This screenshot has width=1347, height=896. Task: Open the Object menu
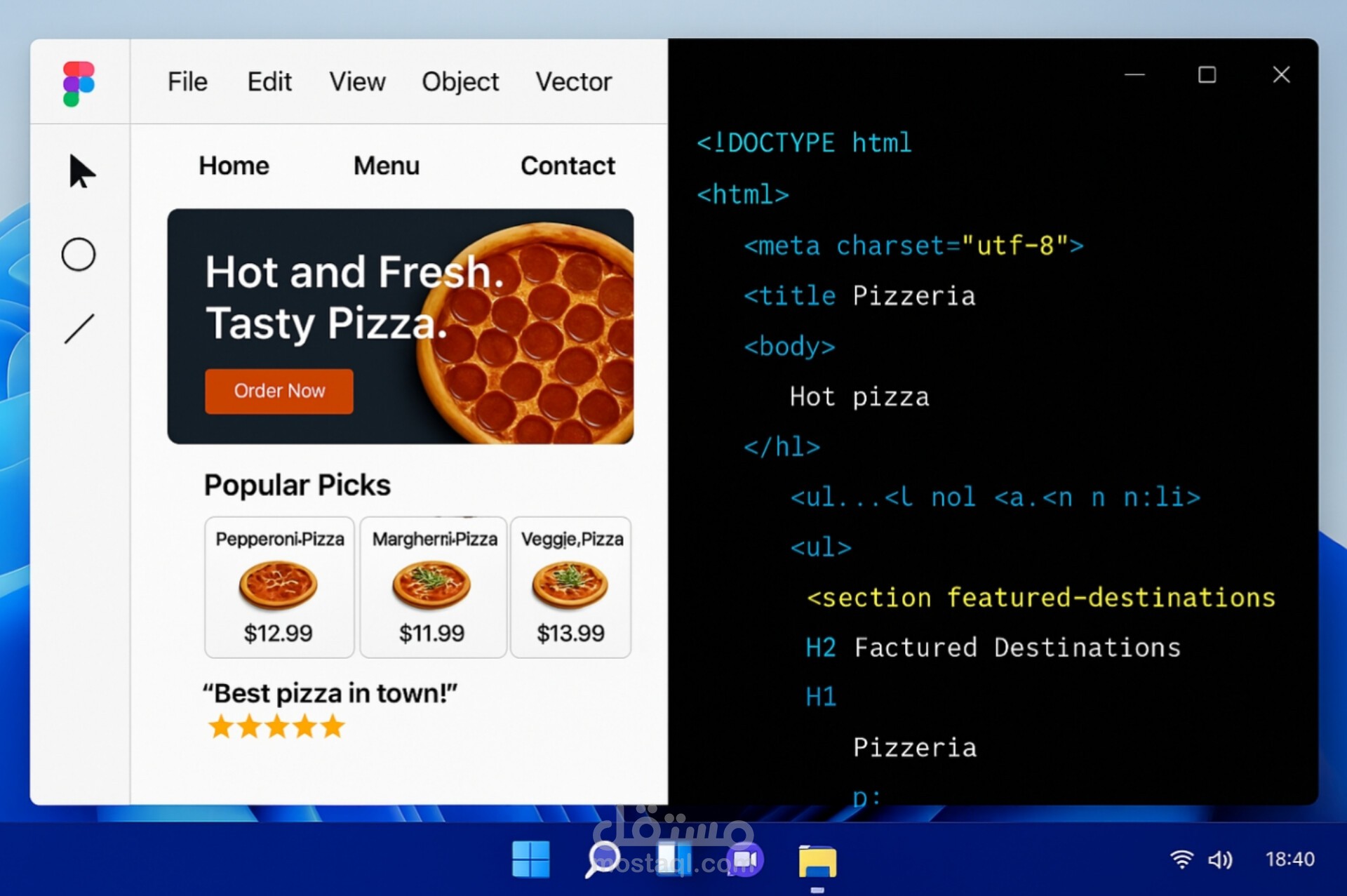[x=460, y=82]
